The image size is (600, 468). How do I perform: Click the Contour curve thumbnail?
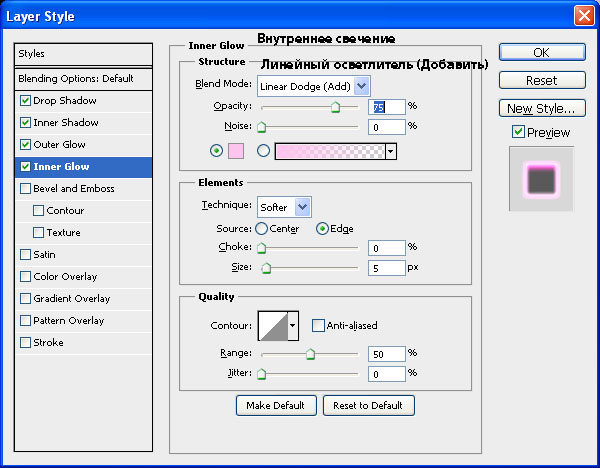coord(273,326)
